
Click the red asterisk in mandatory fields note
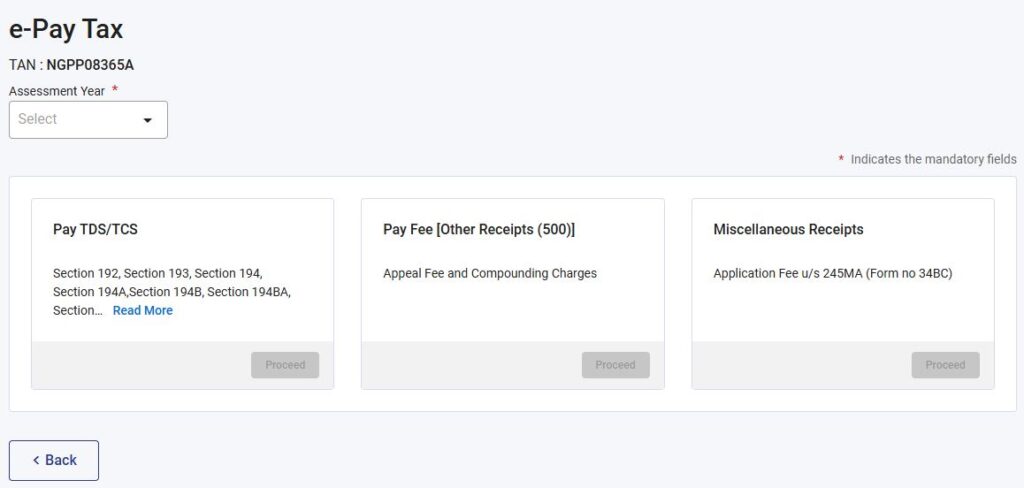pyautogui.click(x=841, y=160)
